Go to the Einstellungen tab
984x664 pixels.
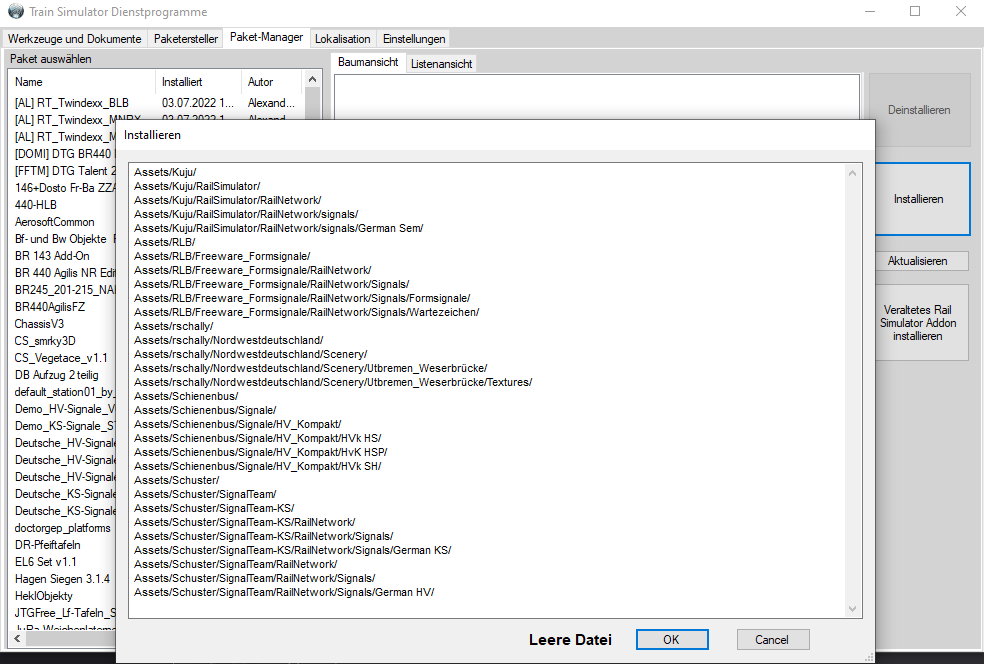[414, 38]
